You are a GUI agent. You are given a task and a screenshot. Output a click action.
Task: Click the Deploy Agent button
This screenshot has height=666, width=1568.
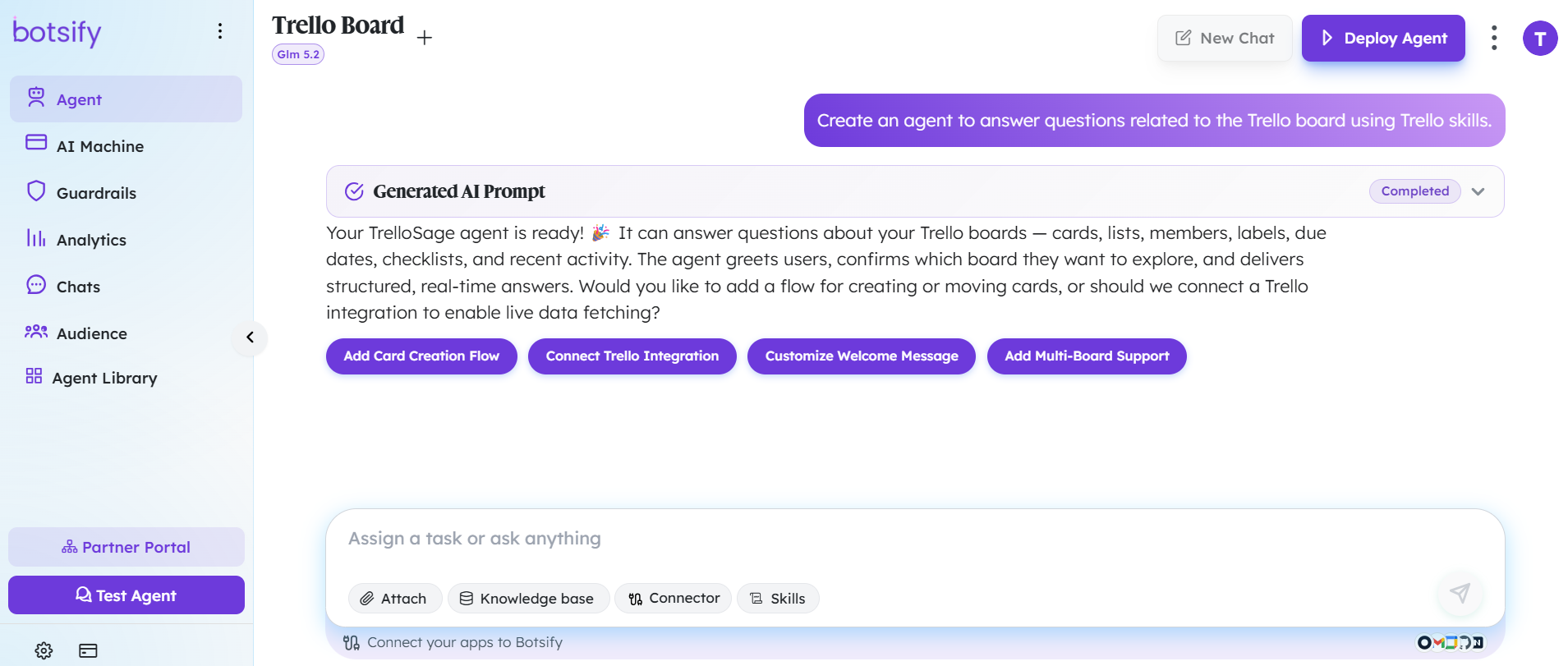(1383, 39)
